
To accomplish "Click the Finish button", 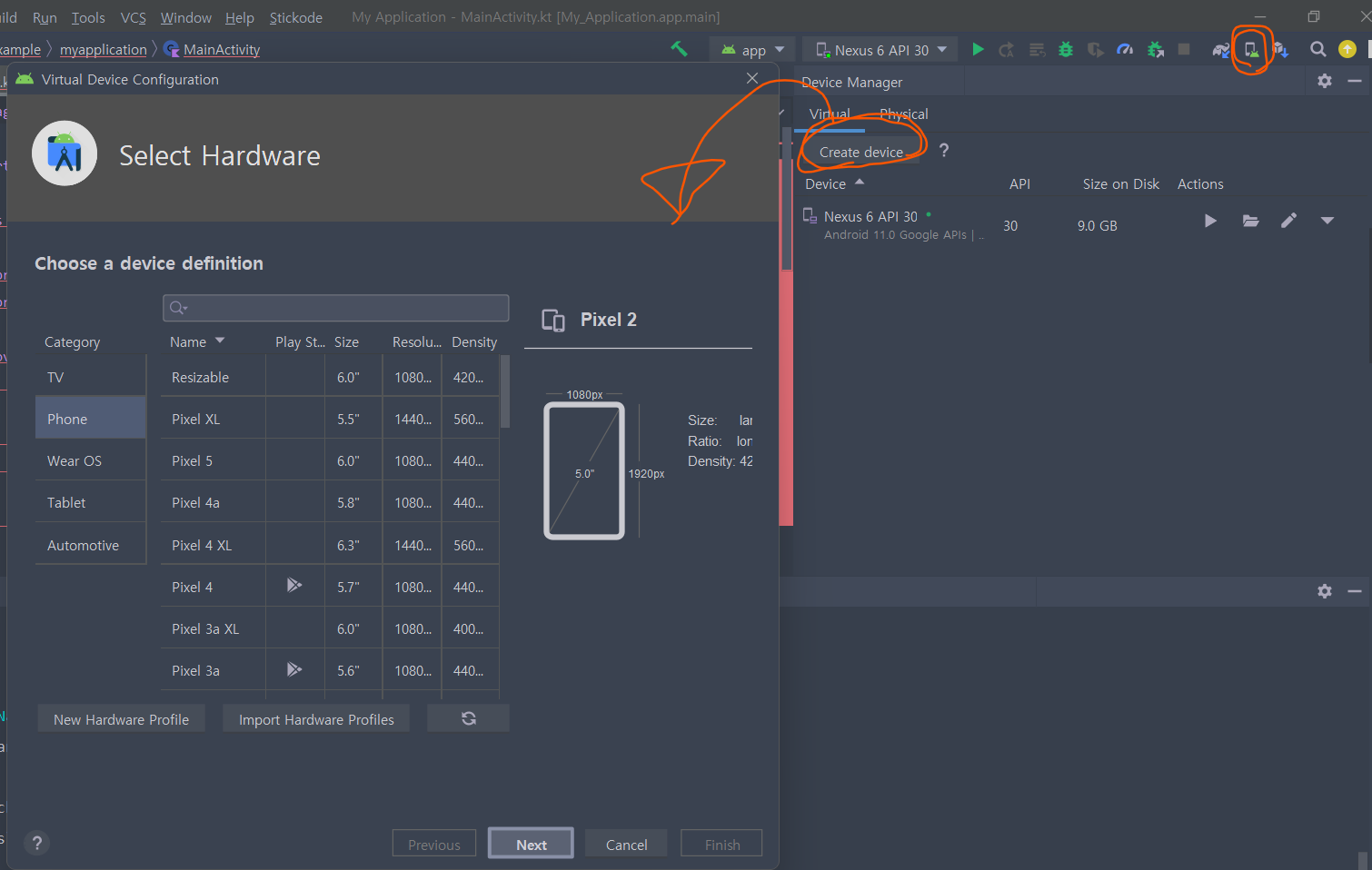I will click(x=722, y=844).
